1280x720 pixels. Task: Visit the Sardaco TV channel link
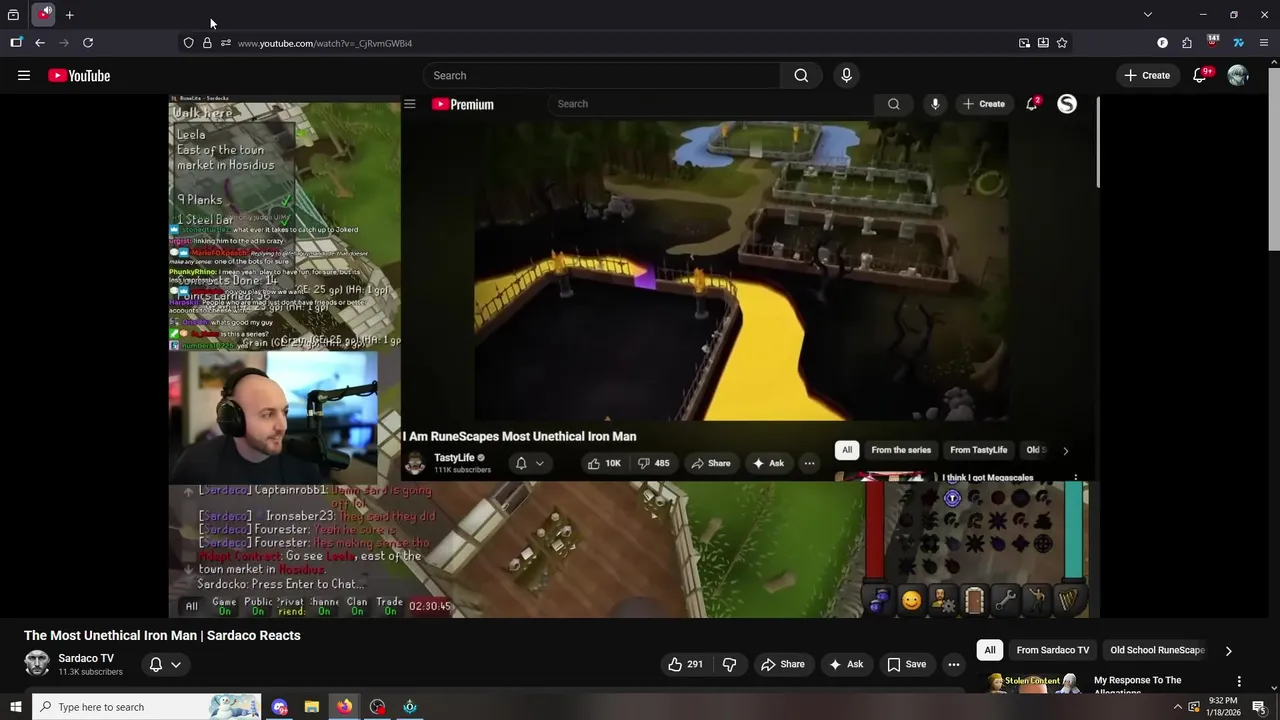click(86, 658)
